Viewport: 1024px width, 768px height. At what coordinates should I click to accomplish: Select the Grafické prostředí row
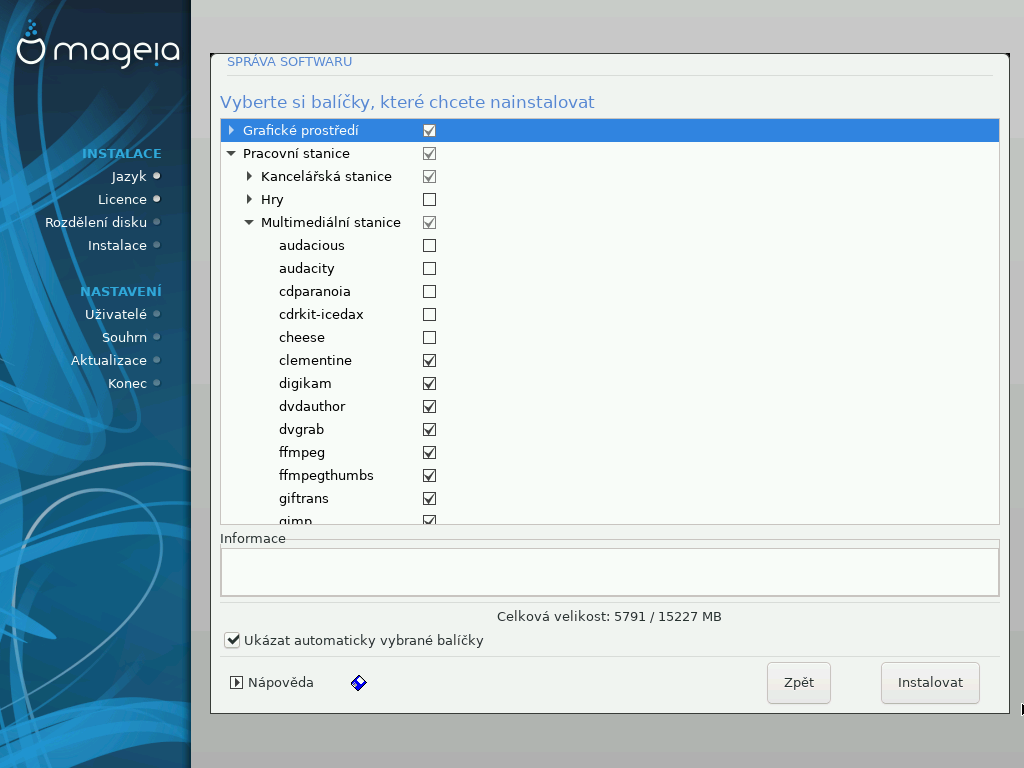pos(610,131)
